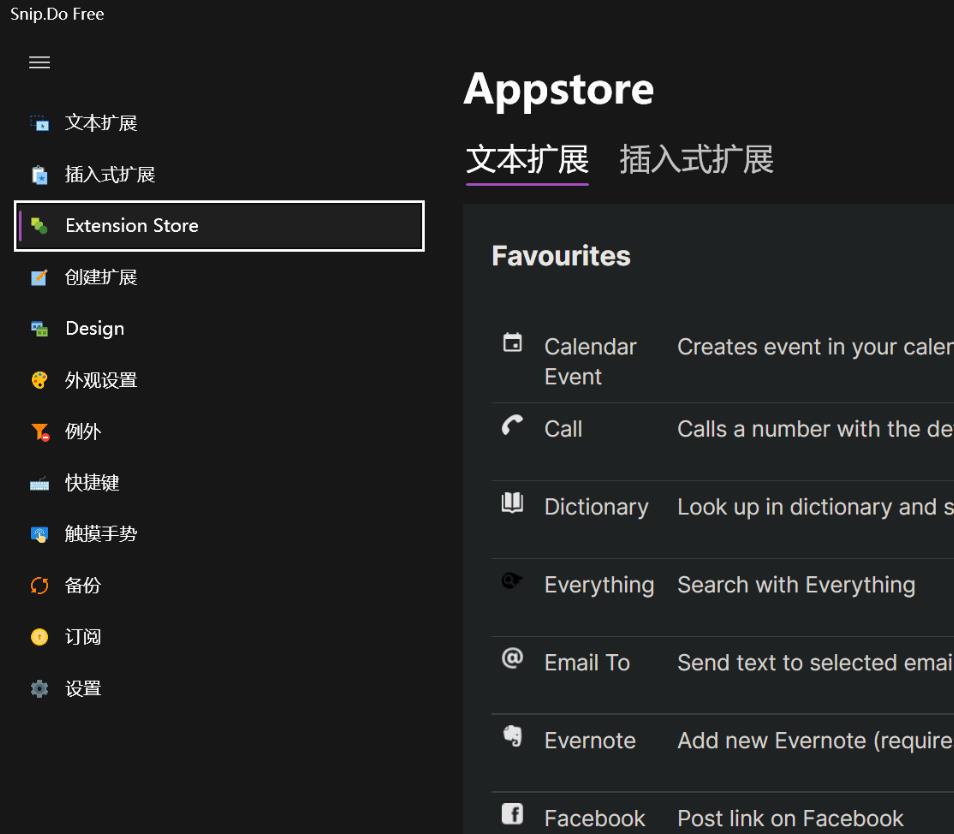Image resolution: width=954 pixels, height=834 pixels.
Task: Click the 快捷键 keyboard icon
Action: (39, 484)
